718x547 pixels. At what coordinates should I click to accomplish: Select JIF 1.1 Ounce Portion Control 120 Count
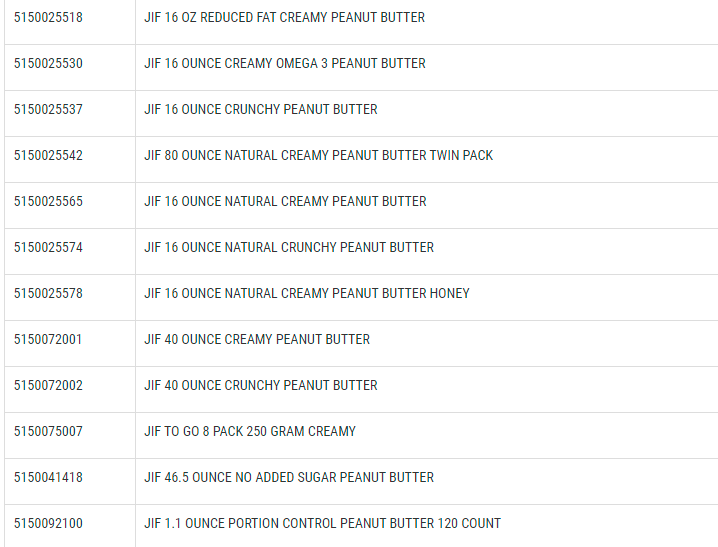tap(322, 524)
